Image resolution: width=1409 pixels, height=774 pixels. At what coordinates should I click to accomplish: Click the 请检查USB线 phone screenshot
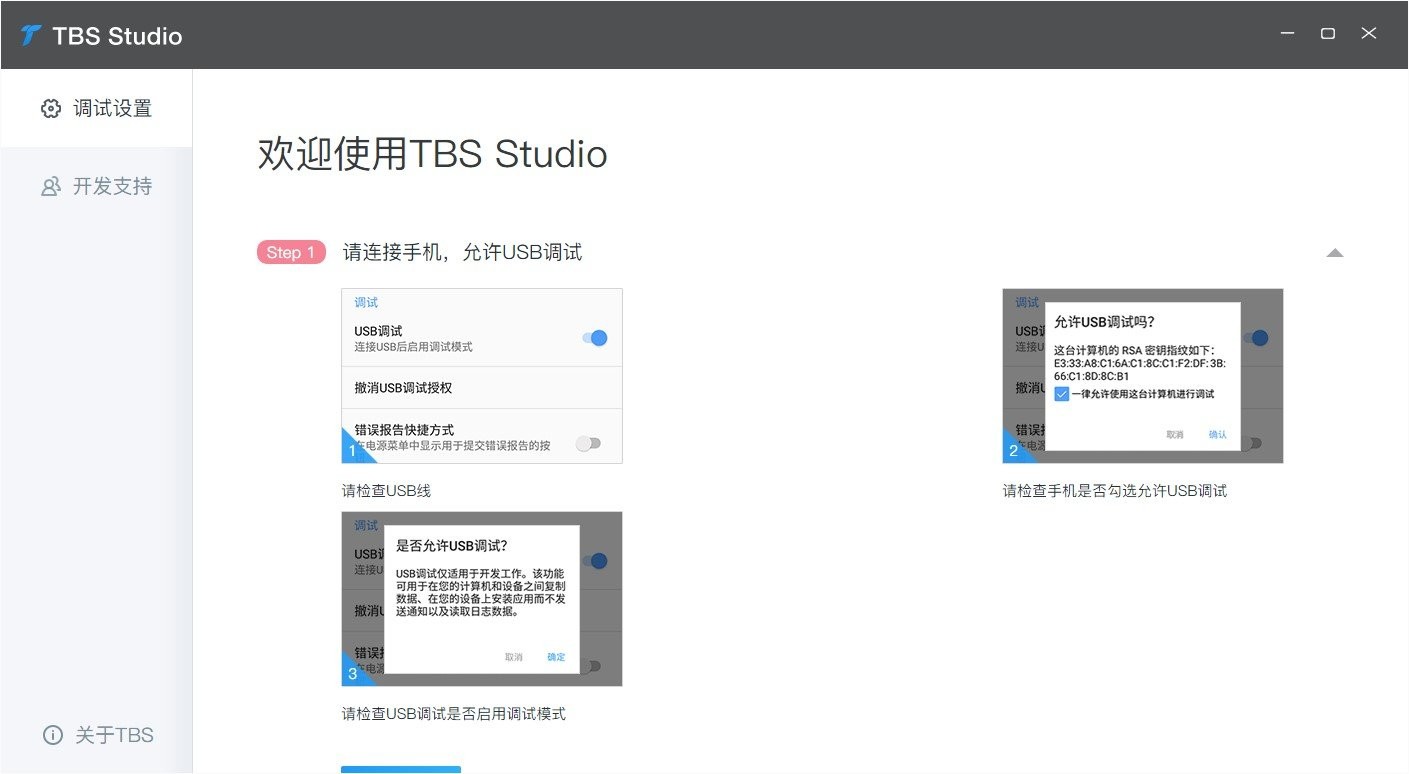click(482, 377)
